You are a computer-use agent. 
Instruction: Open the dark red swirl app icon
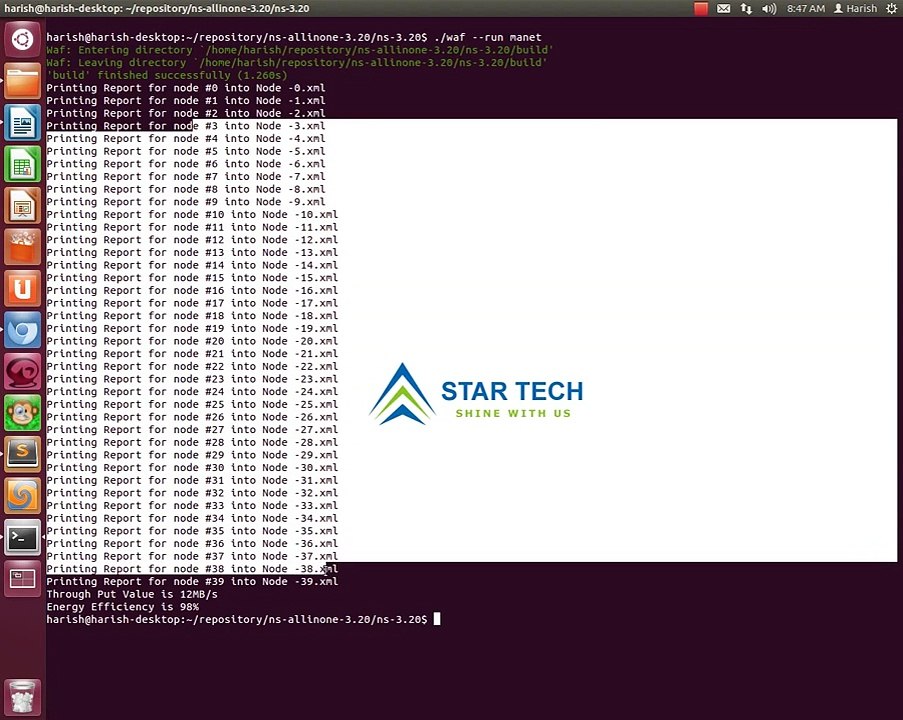(x=22, y=372)
